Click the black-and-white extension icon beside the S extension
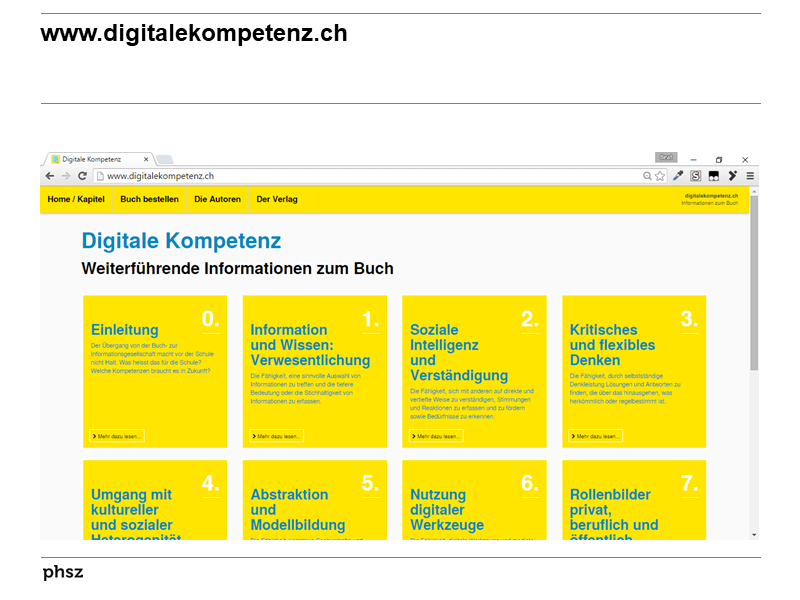This screenshot has width=800, height=600. (713, 175)
